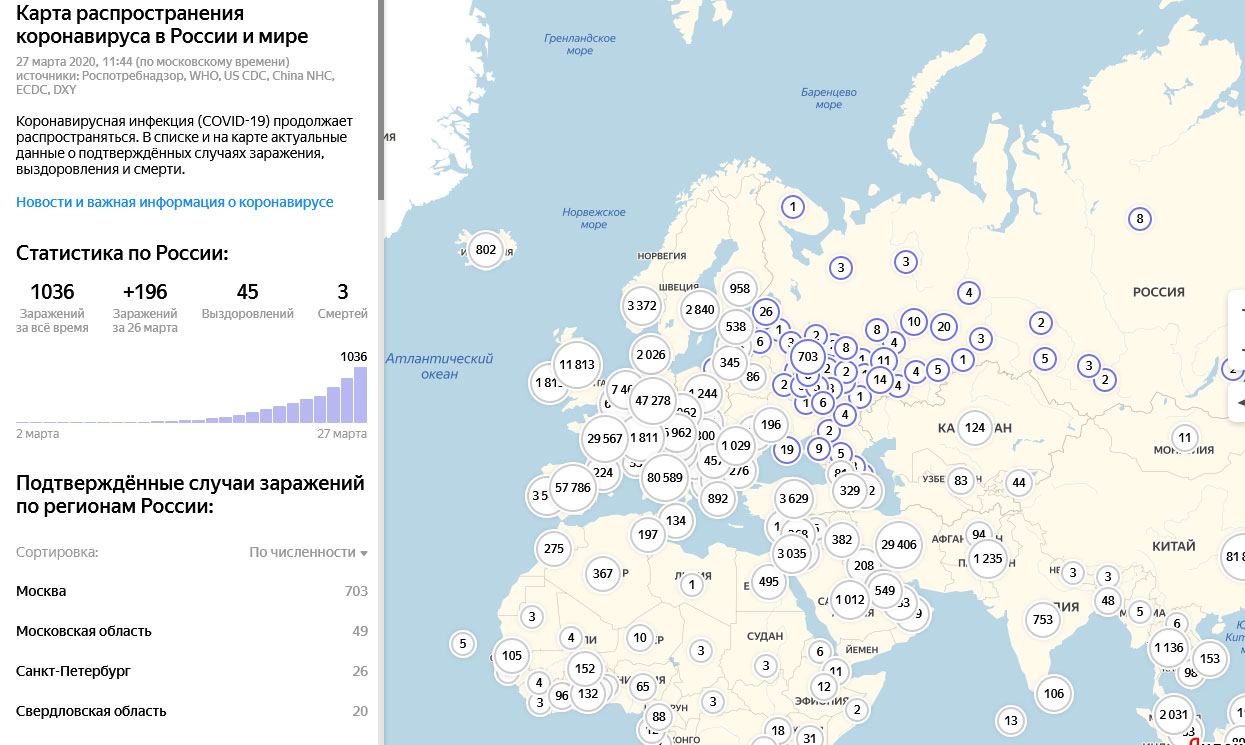Screen dimensions: 1245x745
Task: Click the tallest chart bar labeled 1036
Action: pos(360,395)
